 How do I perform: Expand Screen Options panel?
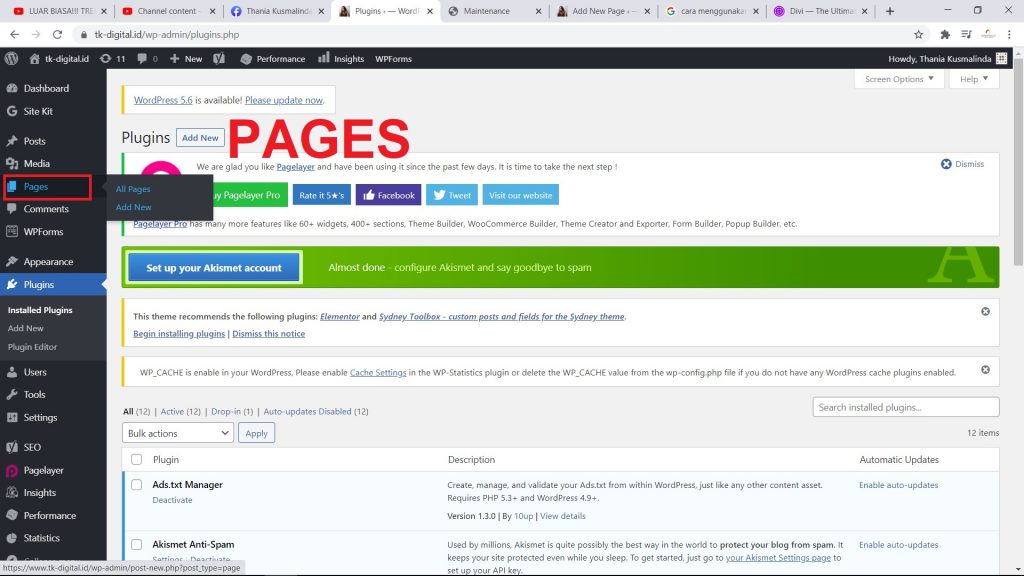(x=899, y=79)
